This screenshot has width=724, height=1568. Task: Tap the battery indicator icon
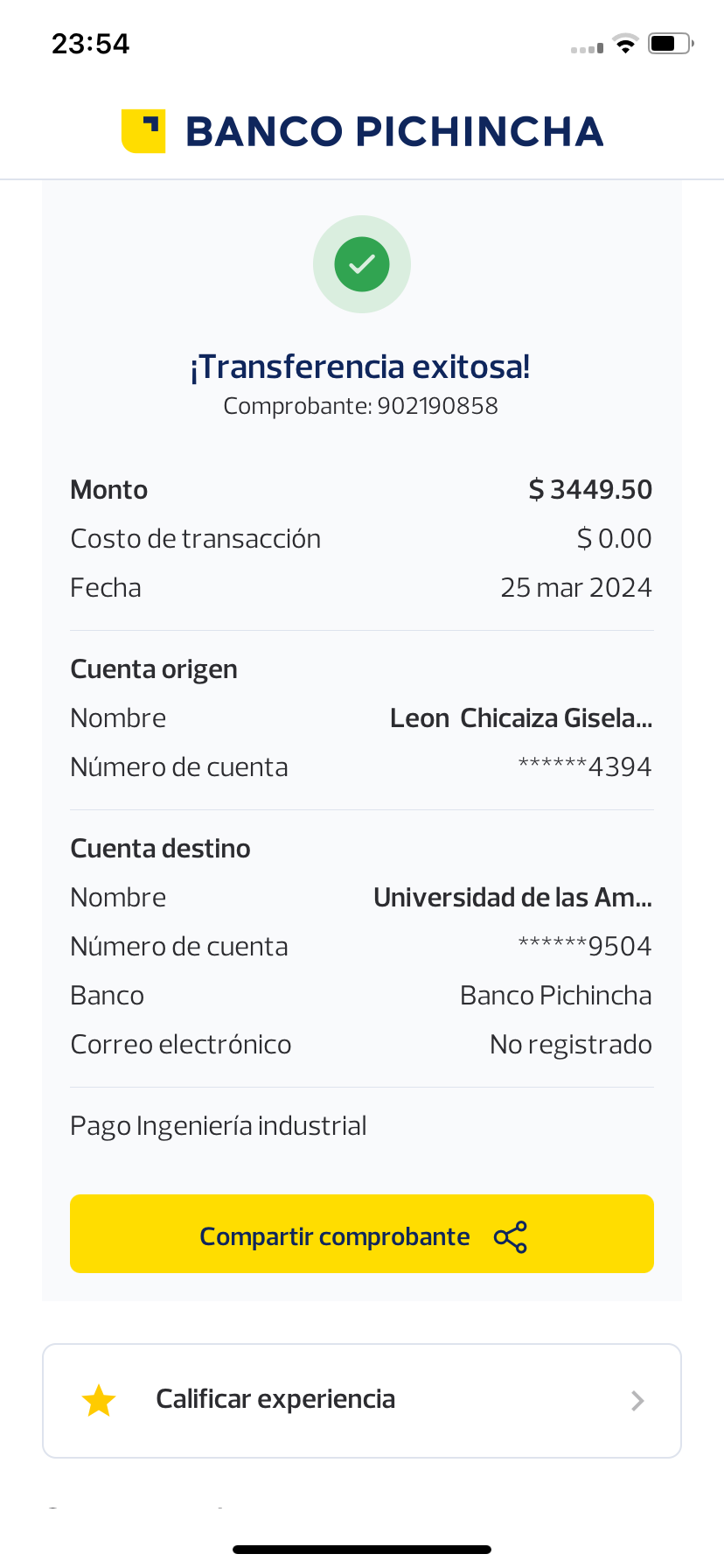670,44
